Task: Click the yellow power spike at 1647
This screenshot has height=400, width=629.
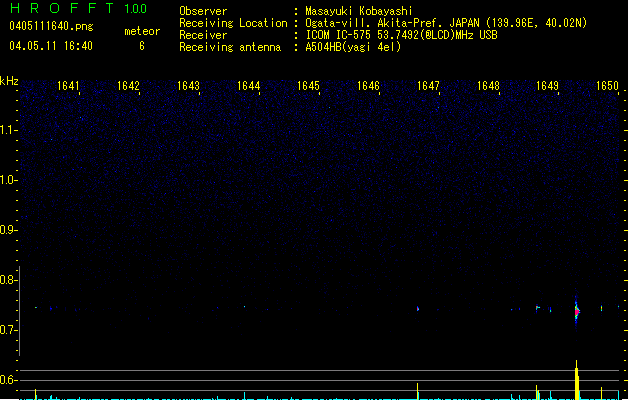Action: (418, 391)
